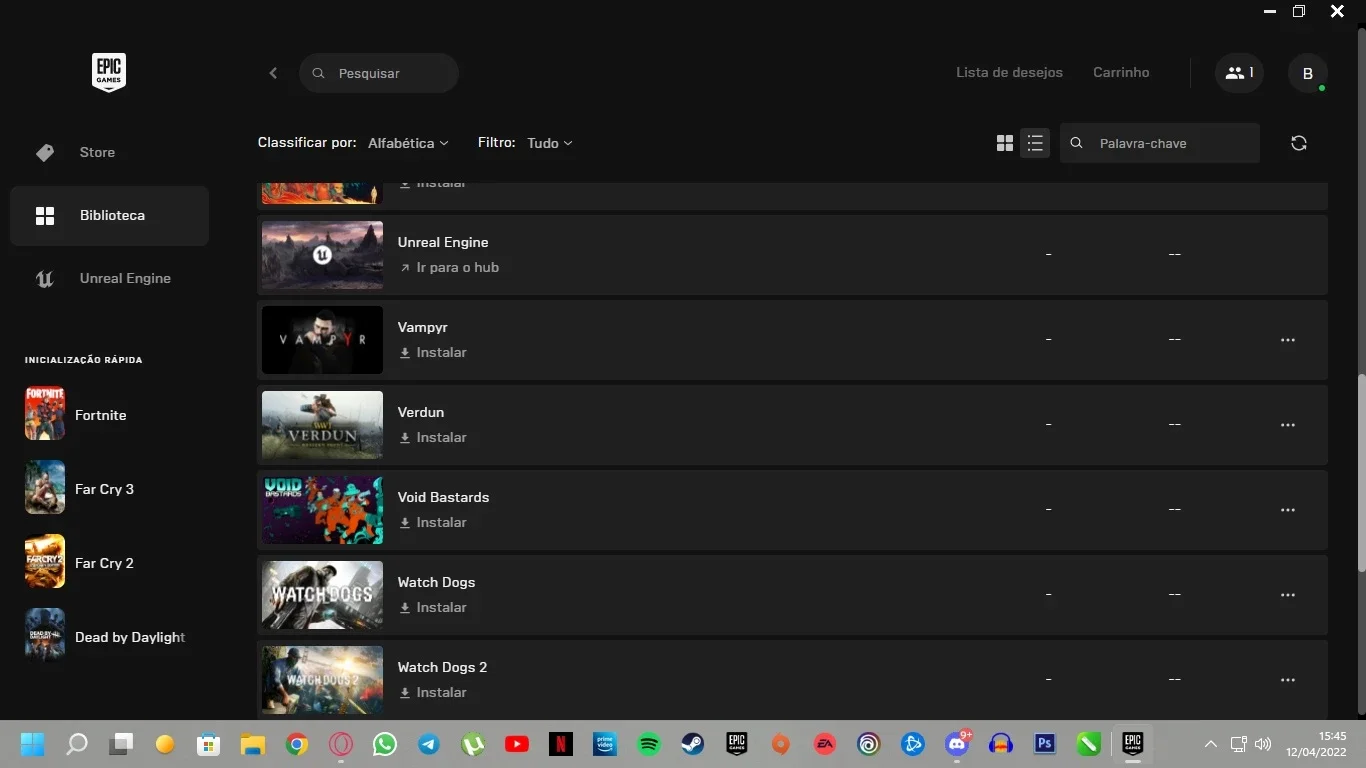
Task: Install Watch Dogs
Action: click(433, 607)
